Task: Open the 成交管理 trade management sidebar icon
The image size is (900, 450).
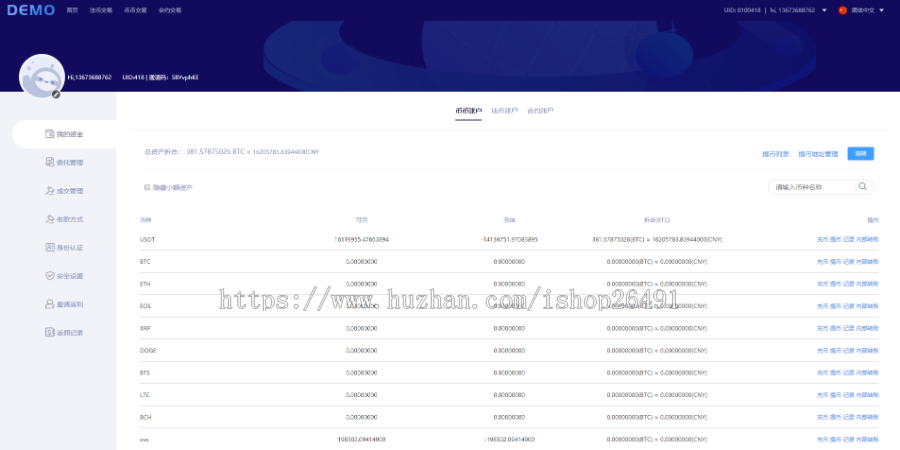Action: tap(49, 191)
